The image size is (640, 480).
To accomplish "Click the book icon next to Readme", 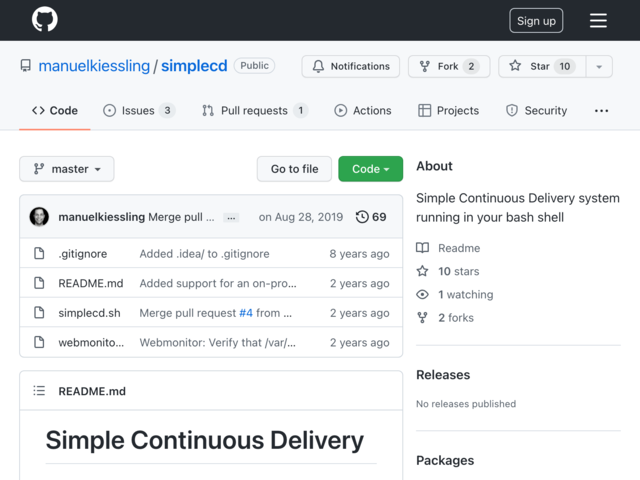I will [422, 248].
